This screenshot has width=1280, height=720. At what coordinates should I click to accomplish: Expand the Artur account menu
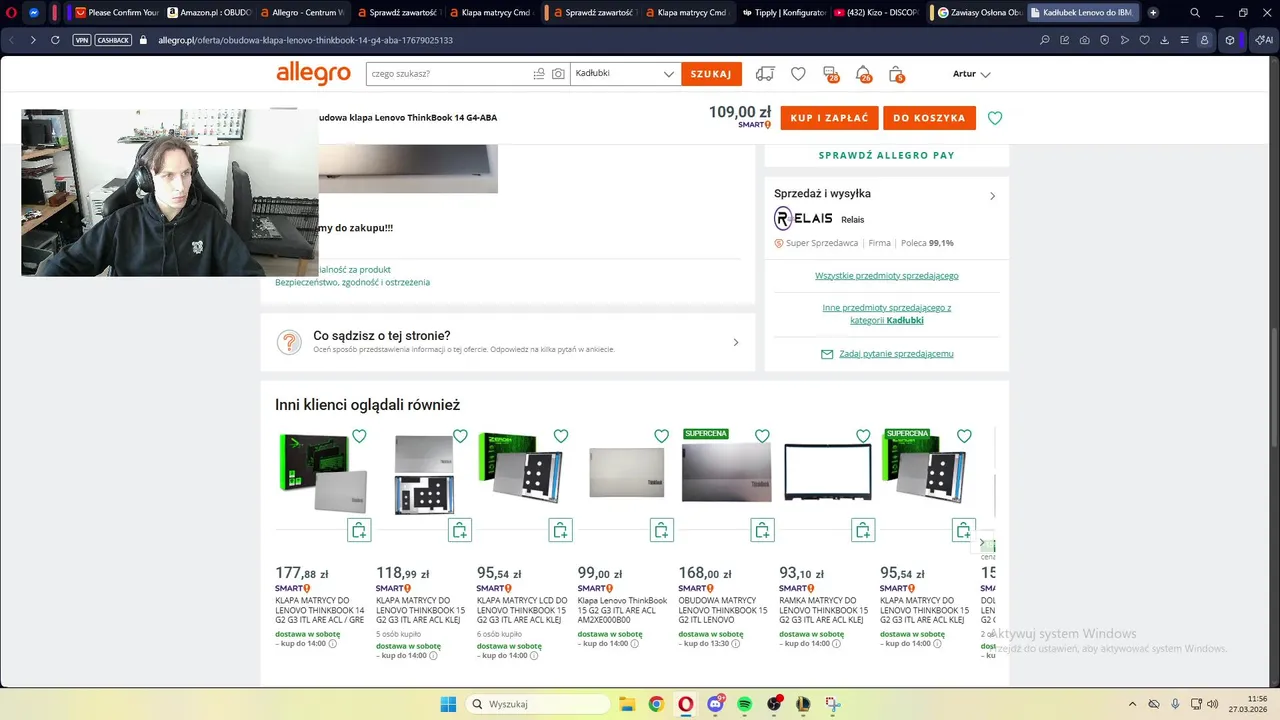click(971, 74)
